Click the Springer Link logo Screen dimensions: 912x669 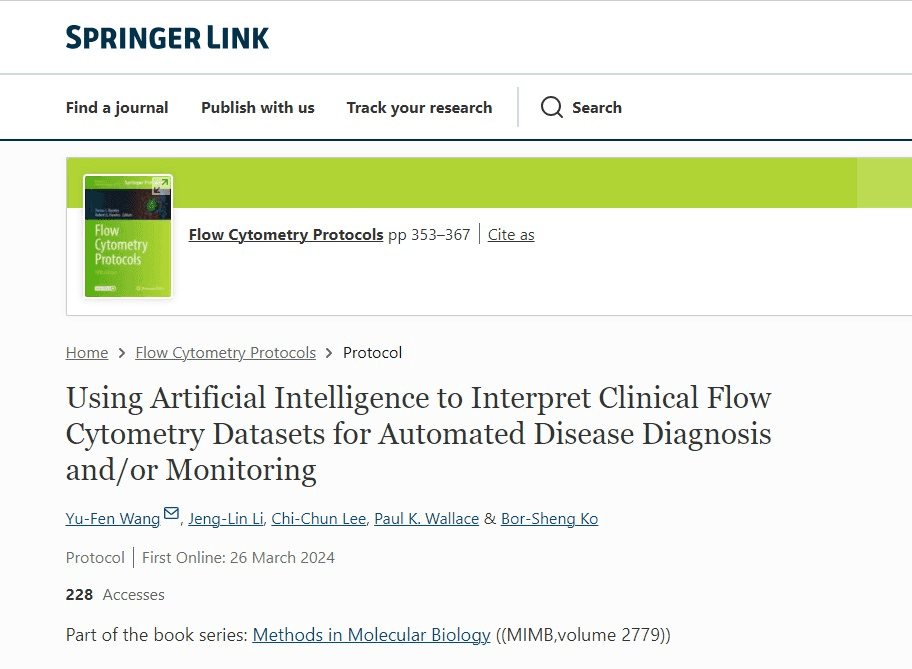167,37
